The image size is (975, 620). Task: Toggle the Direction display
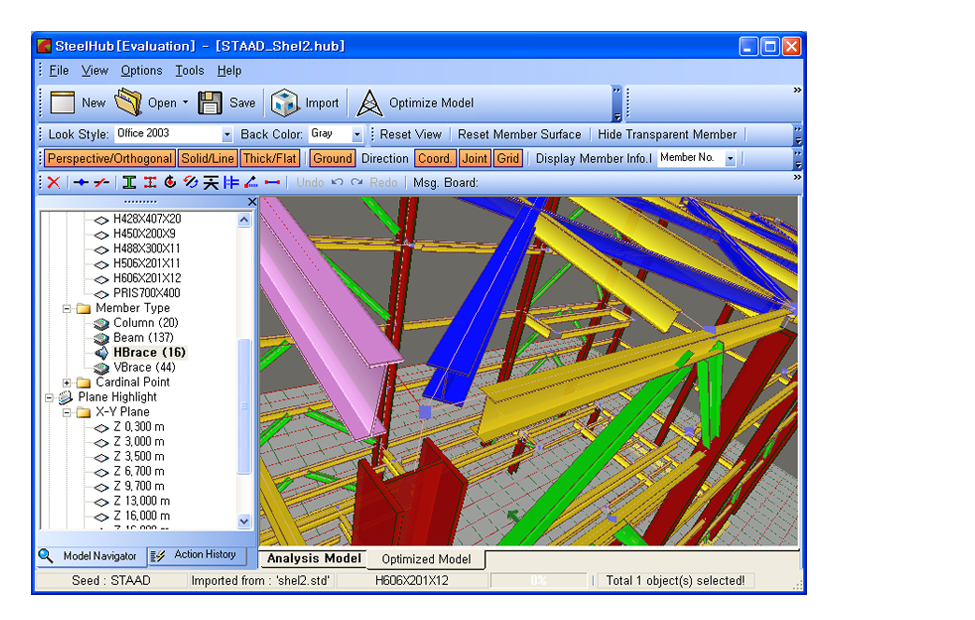(x=385, y=159)
